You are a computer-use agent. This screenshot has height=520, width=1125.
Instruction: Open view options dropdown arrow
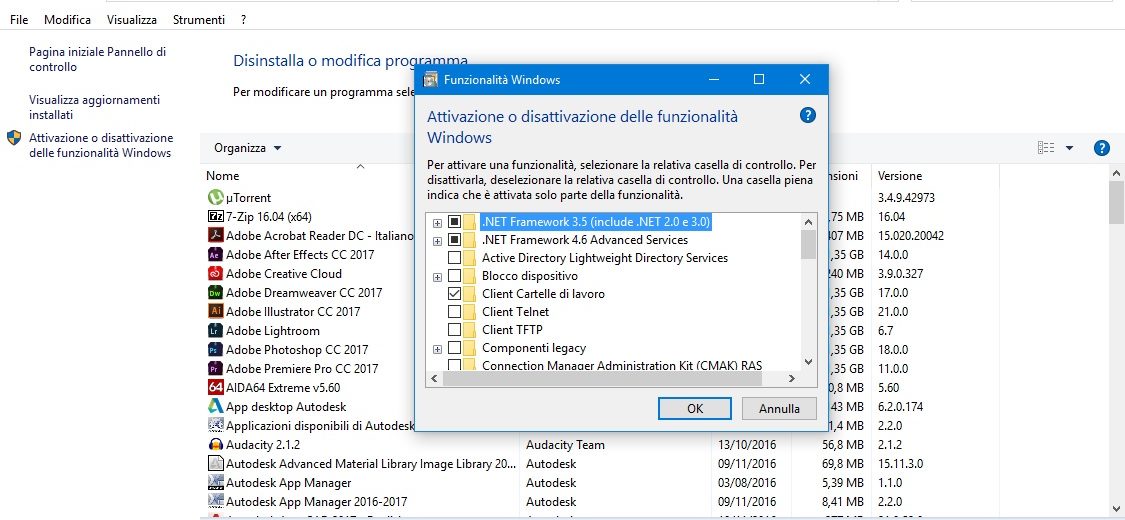tap(1069, 148)
